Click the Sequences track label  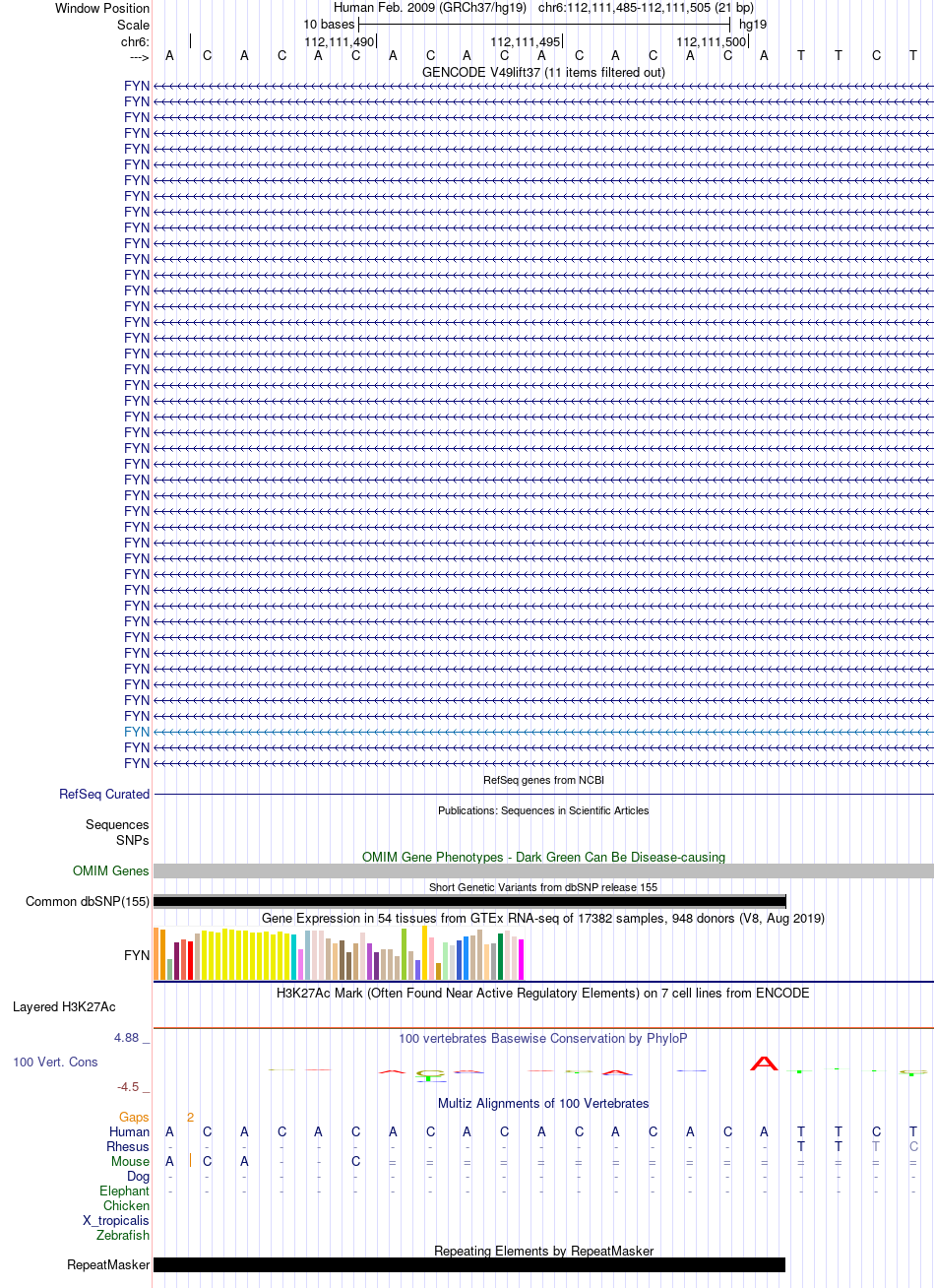(117, 824)
